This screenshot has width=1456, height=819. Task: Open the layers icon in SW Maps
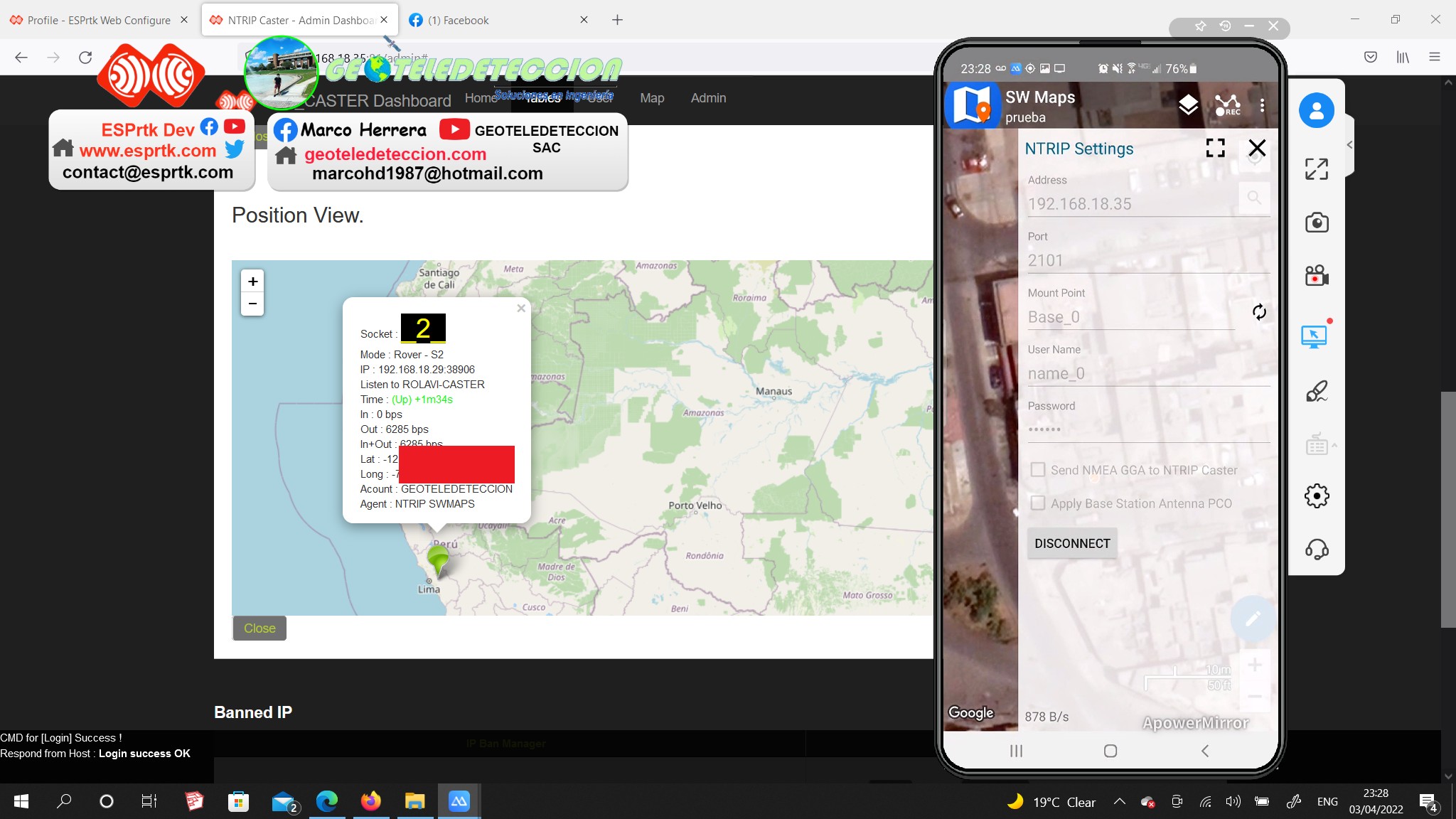(1188, 105)
